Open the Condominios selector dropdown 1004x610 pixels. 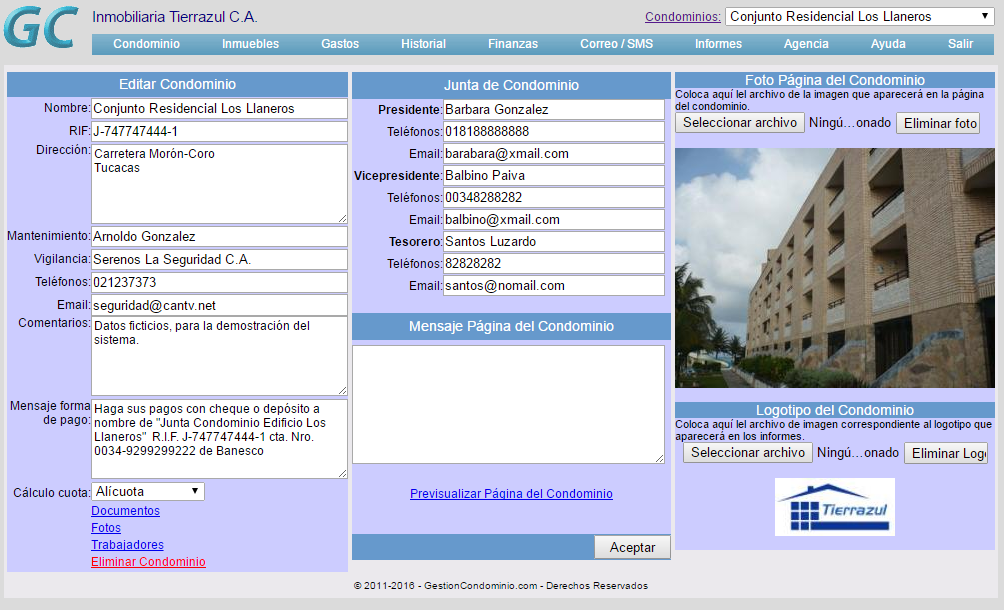click(x=858, y=17)
